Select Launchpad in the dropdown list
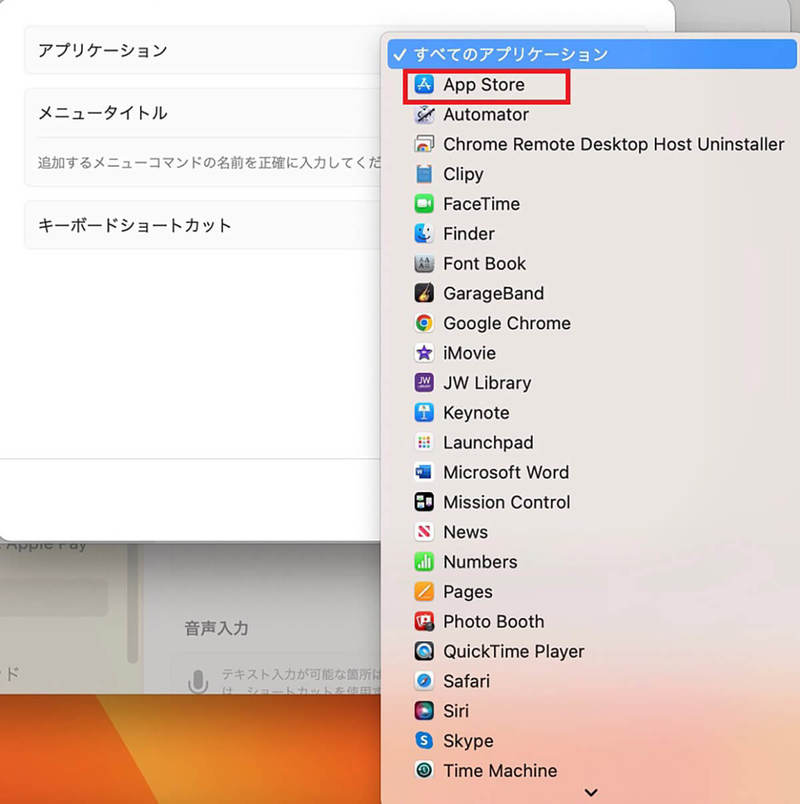800x804 pixels. pos(592,442)
